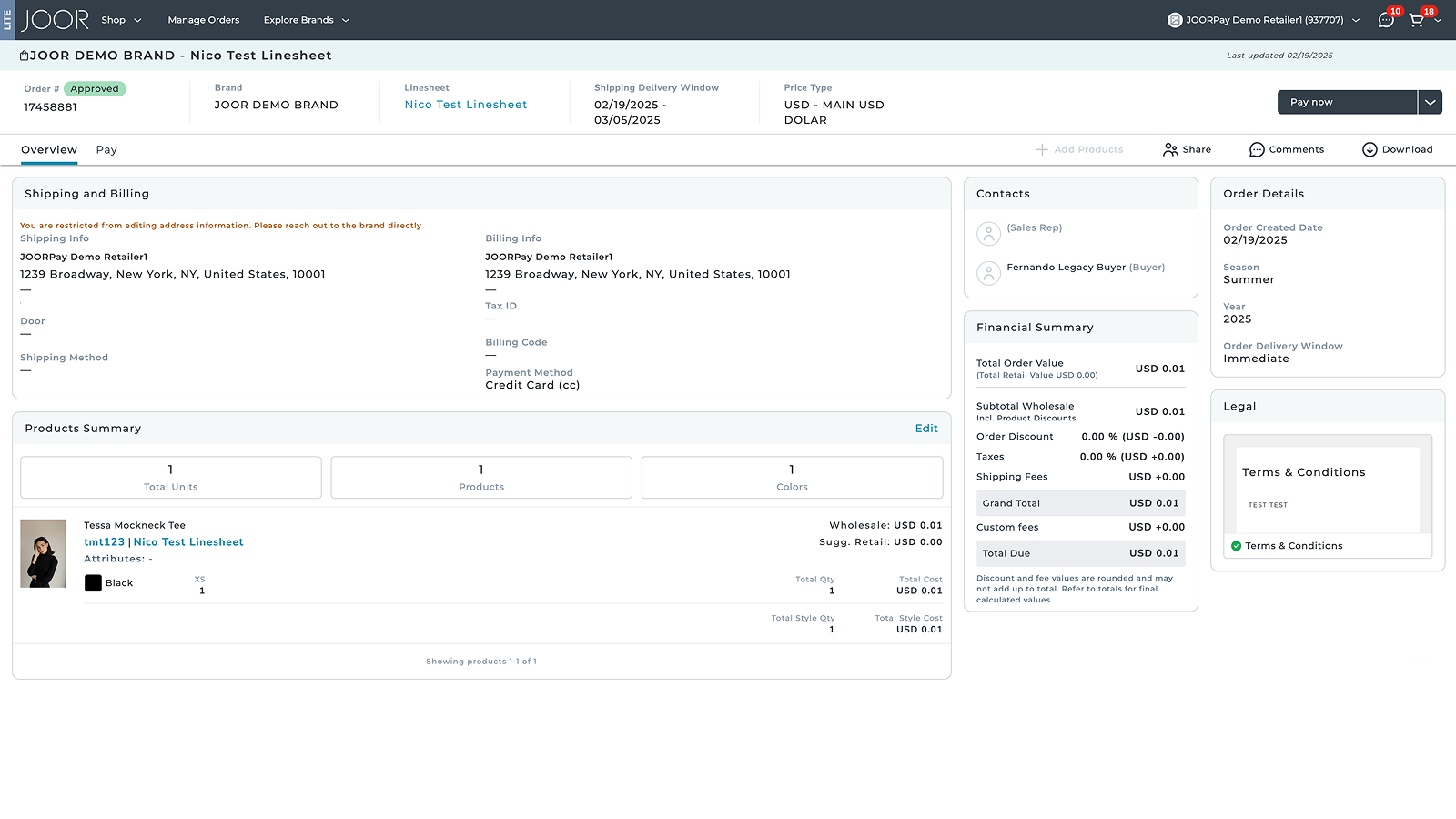The image size is (1456, 819).
Task: Click the green Terms & Conditions checkmark
Action: click(x=1236, y=546)
